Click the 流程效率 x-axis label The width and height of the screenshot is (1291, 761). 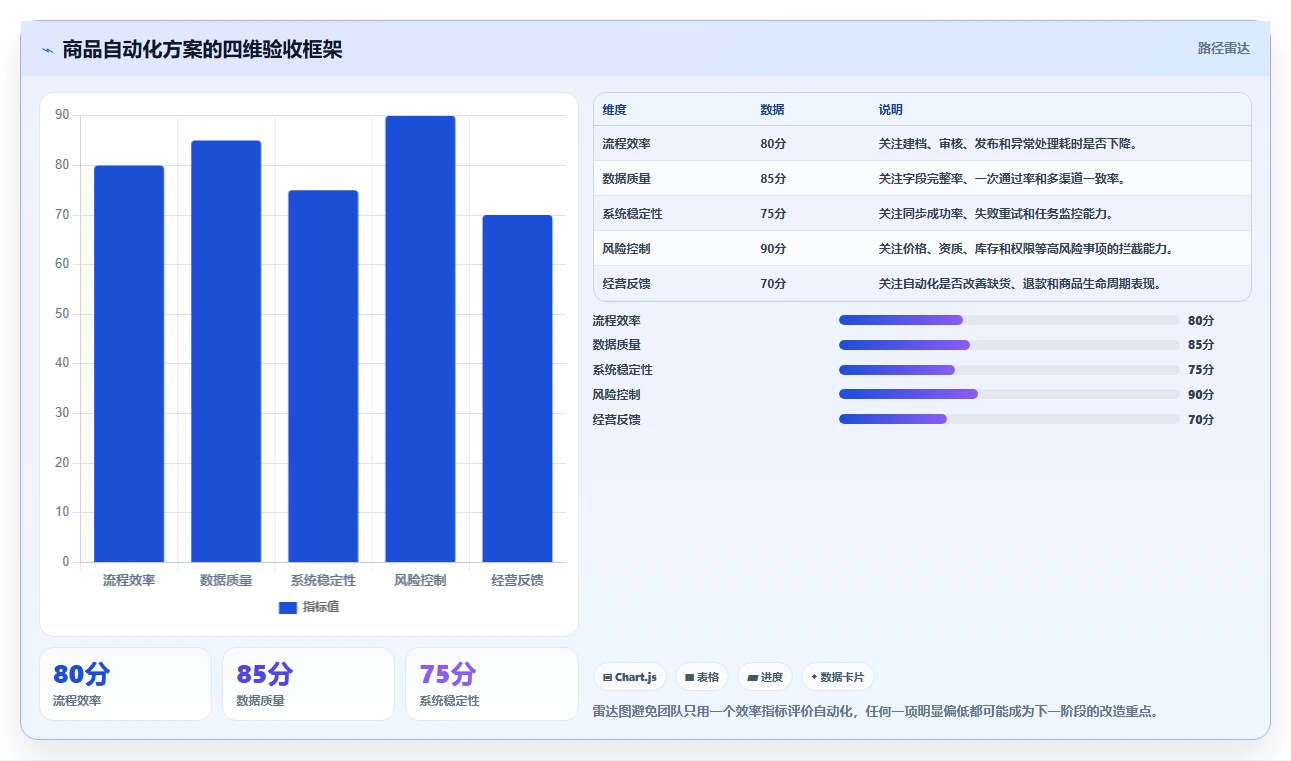pyautogui.click(x=129, y=580)
